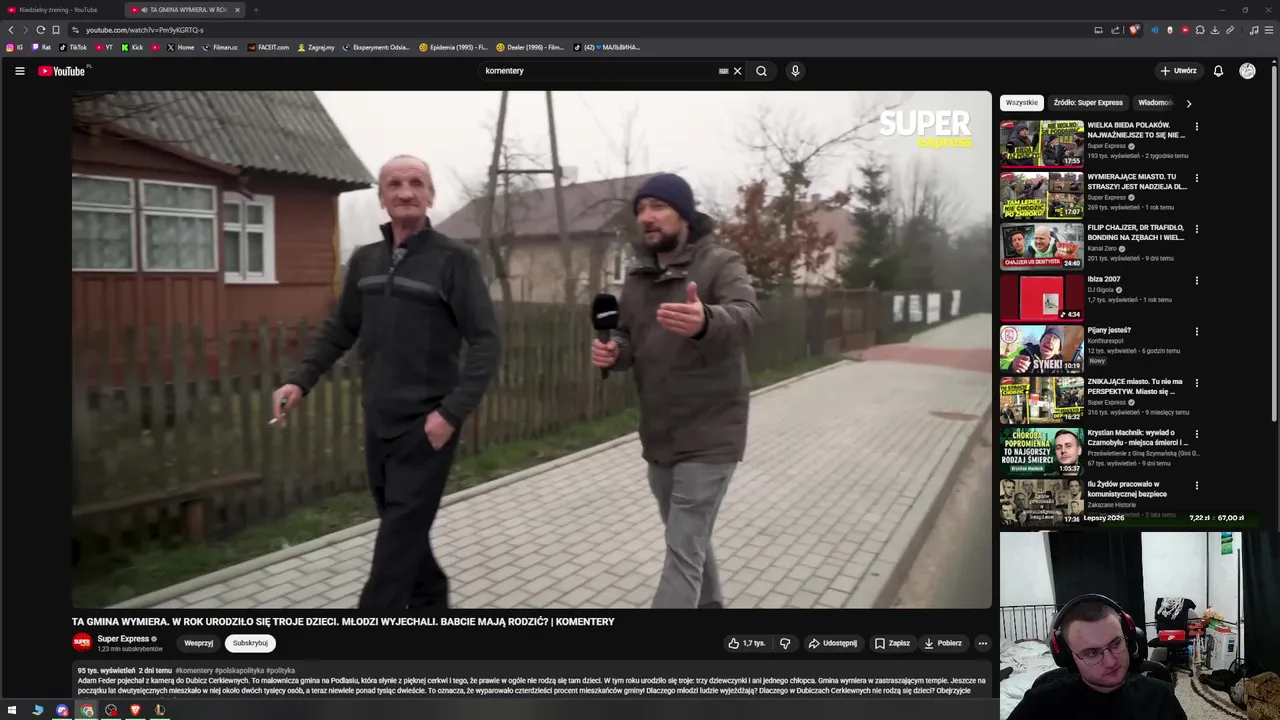Open the media control music note icon
The width and height of the screenshot is (1280, 720).
pyautogui.click(x=1254, y=30)
